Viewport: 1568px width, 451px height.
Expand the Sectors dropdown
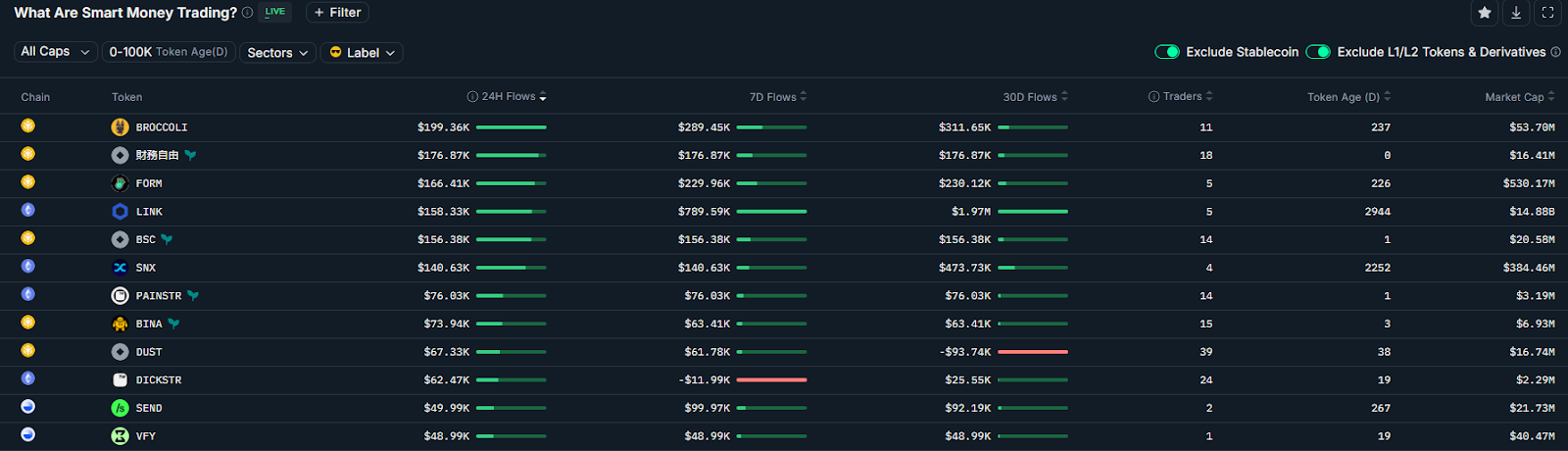point(277,53)
